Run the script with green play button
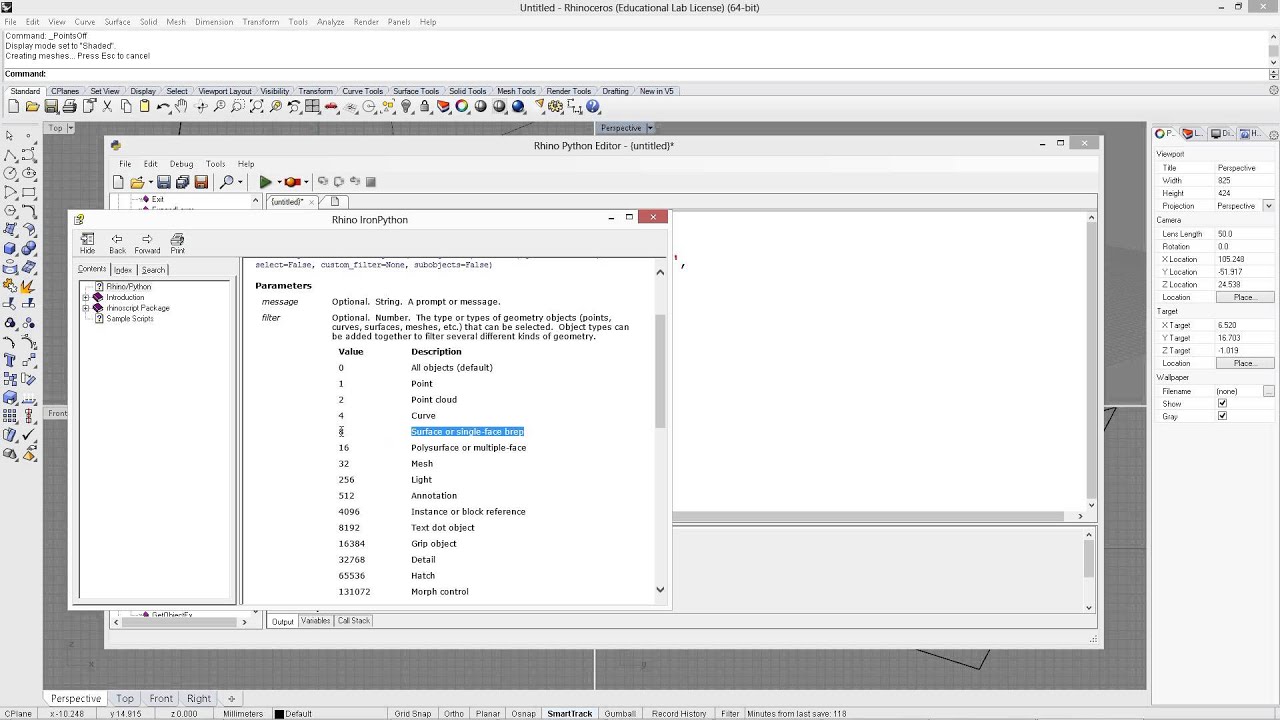1280x720 pixels. pyautogui.click(x=265, y=182)
